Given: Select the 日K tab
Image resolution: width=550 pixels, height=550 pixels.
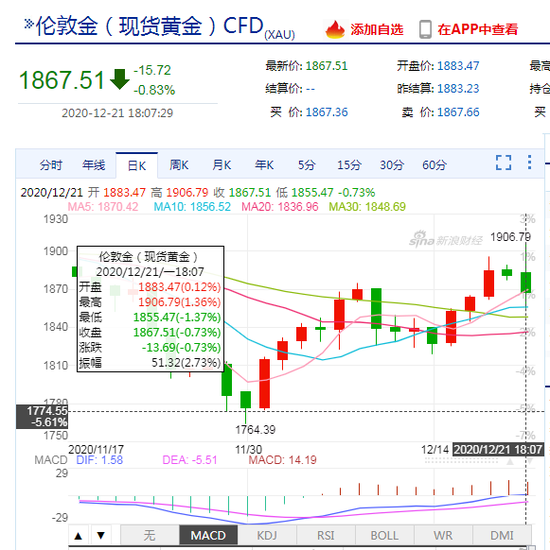Looking at the screenshot, I should pos(137,166).
